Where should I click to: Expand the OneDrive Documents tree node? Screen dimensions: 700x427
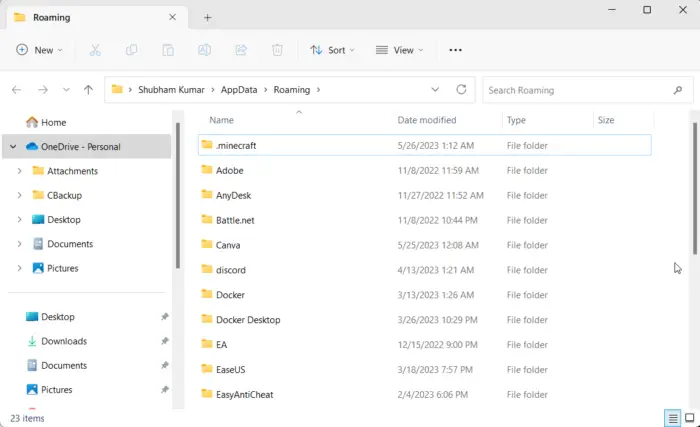coord(19,244)
